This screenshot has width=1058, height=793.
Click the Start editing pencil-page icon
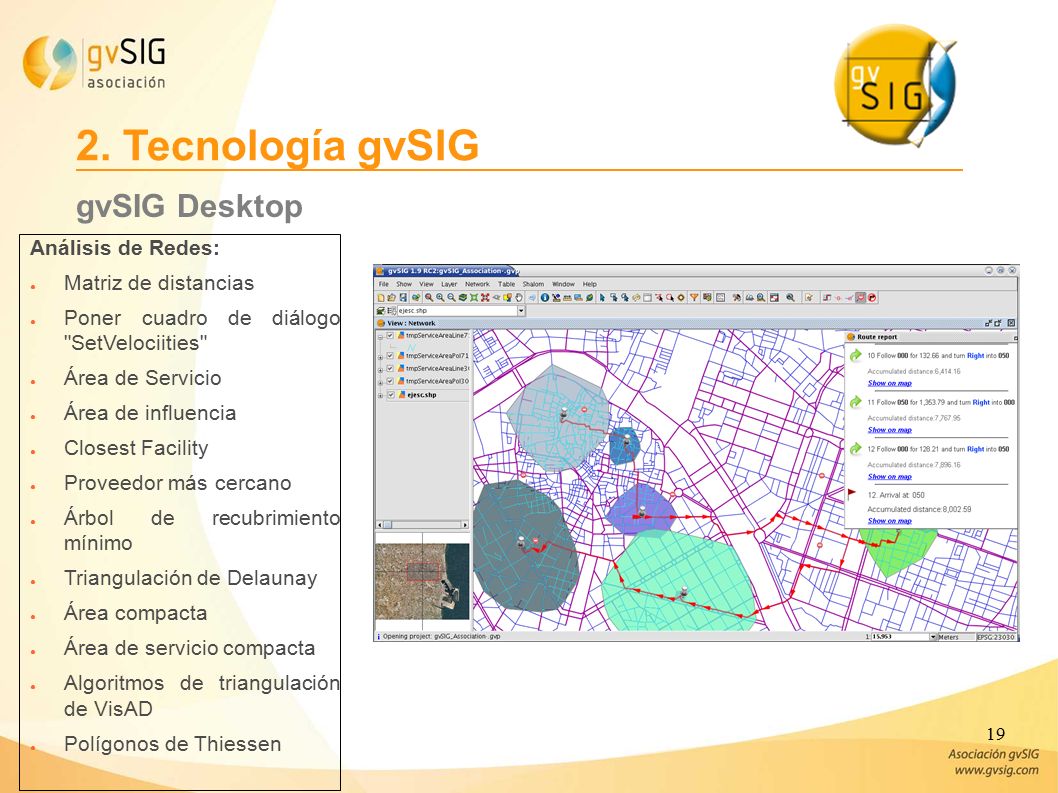pyautogui.click(x=808, y=298)
